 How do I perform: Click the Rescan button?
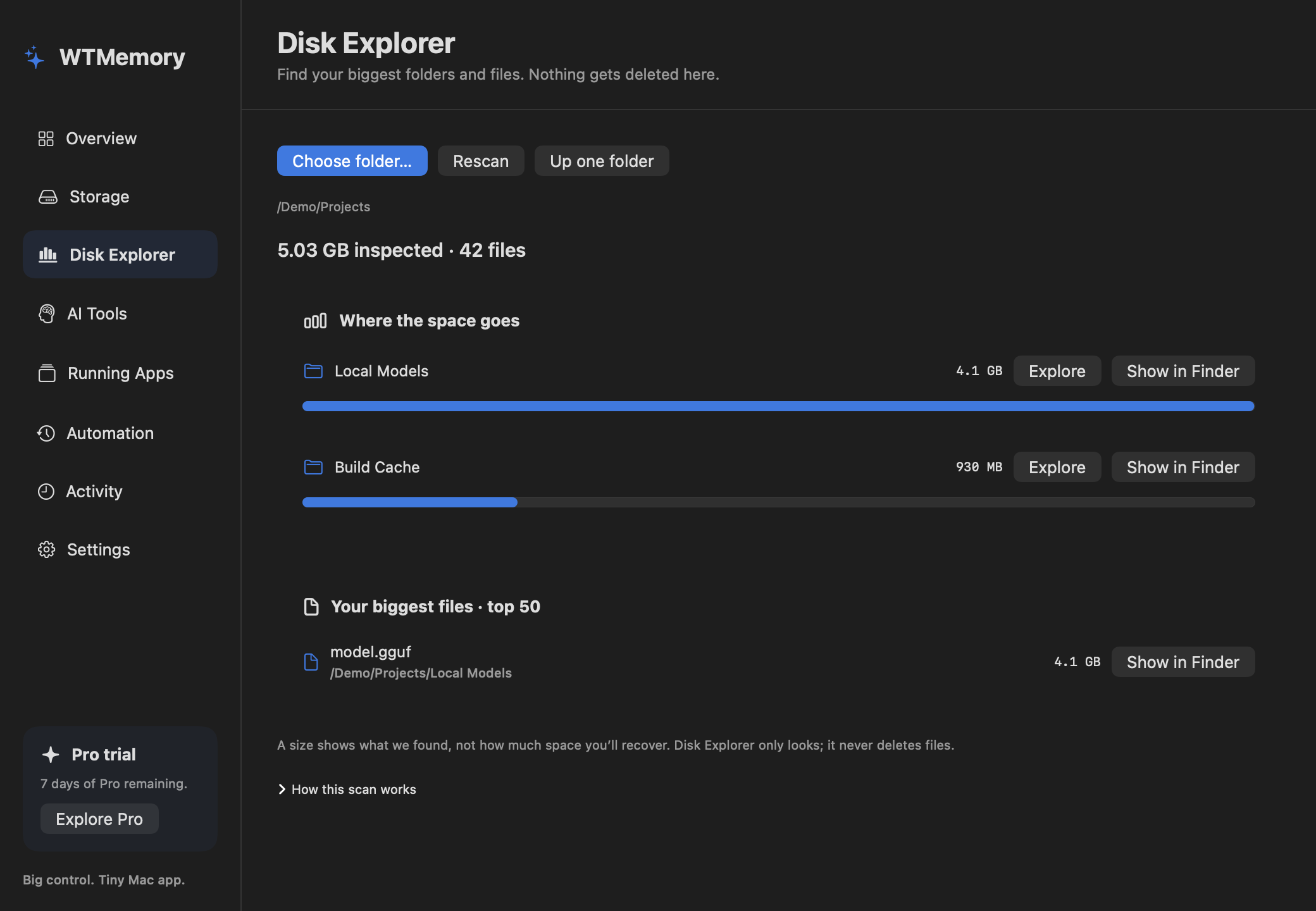coord(481,161)
